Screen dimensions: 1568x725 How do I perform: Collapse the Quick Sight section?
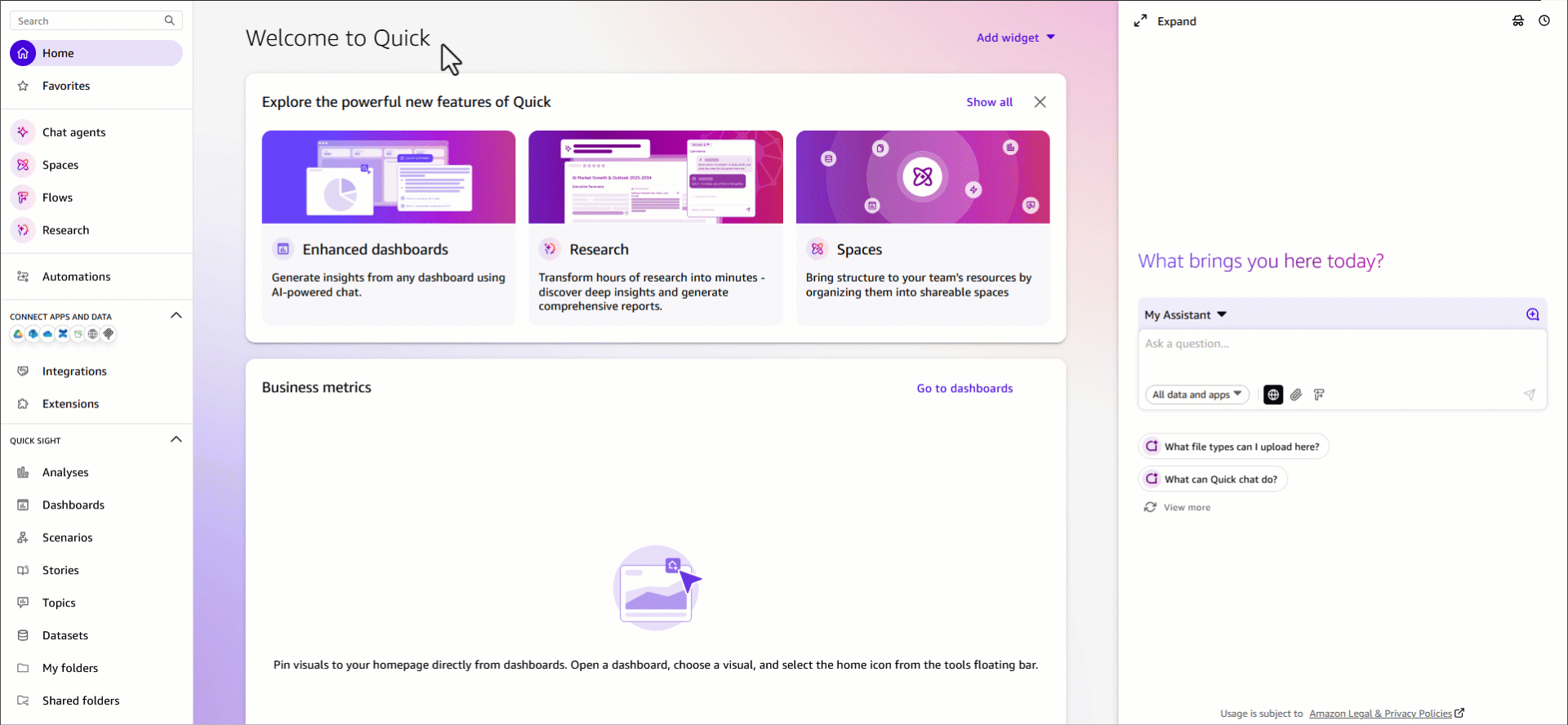click(x=176, y=440)
